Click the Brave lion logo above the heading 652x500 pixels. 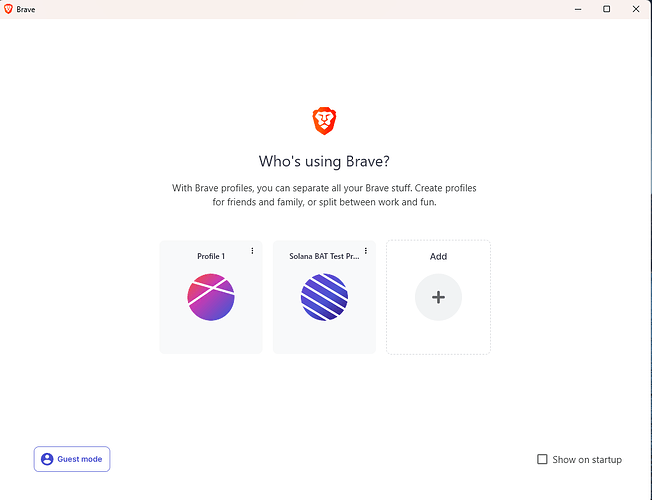tap(324, 122)
